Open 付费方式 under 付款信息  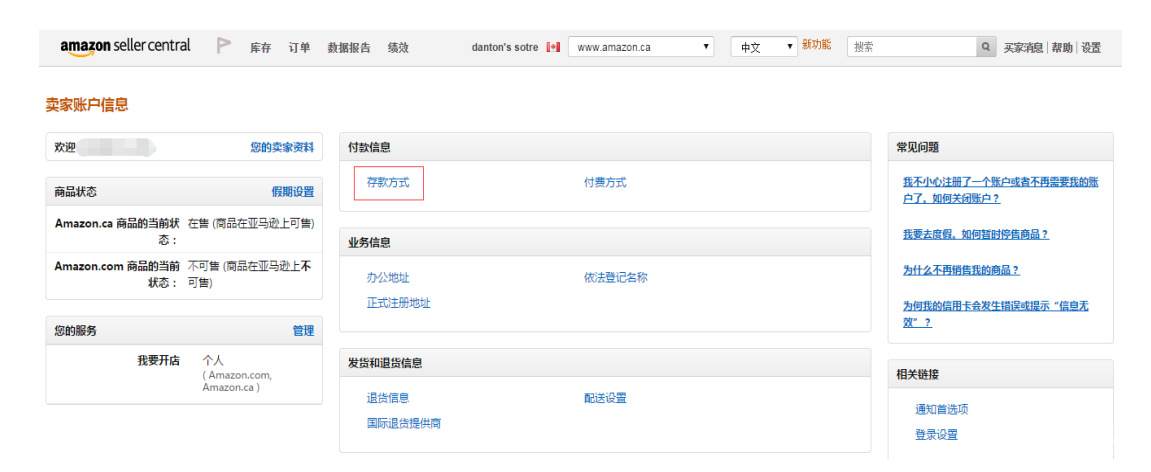(606, 183)
